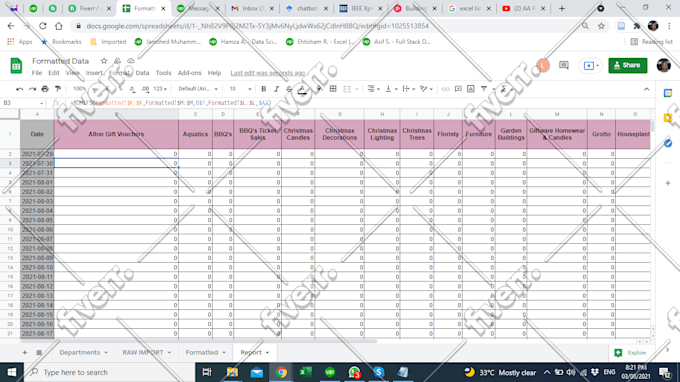This screenshot has height=382, width=680.
Task: Open the Departments sheet tab dropdown arrow
Action: pyautogui.click(x=106, y=353)
